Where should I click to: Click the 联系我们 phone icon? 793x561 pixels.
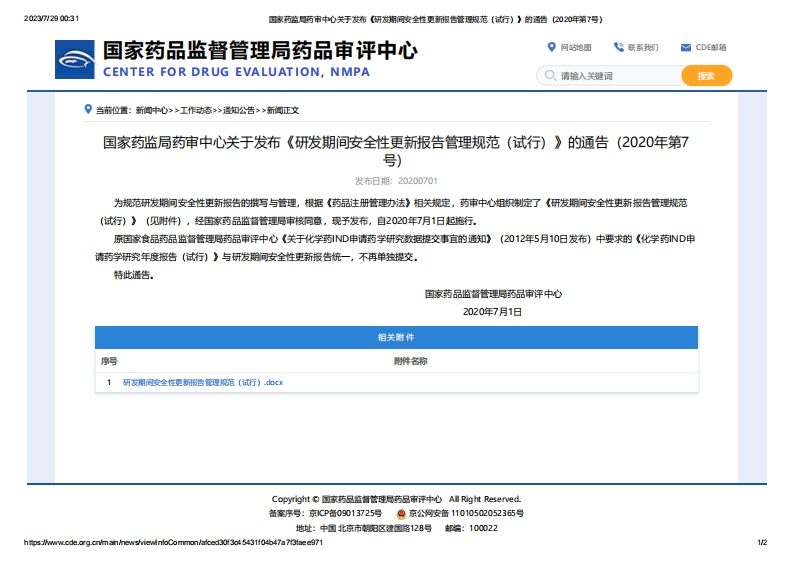(x=619, y=47)
